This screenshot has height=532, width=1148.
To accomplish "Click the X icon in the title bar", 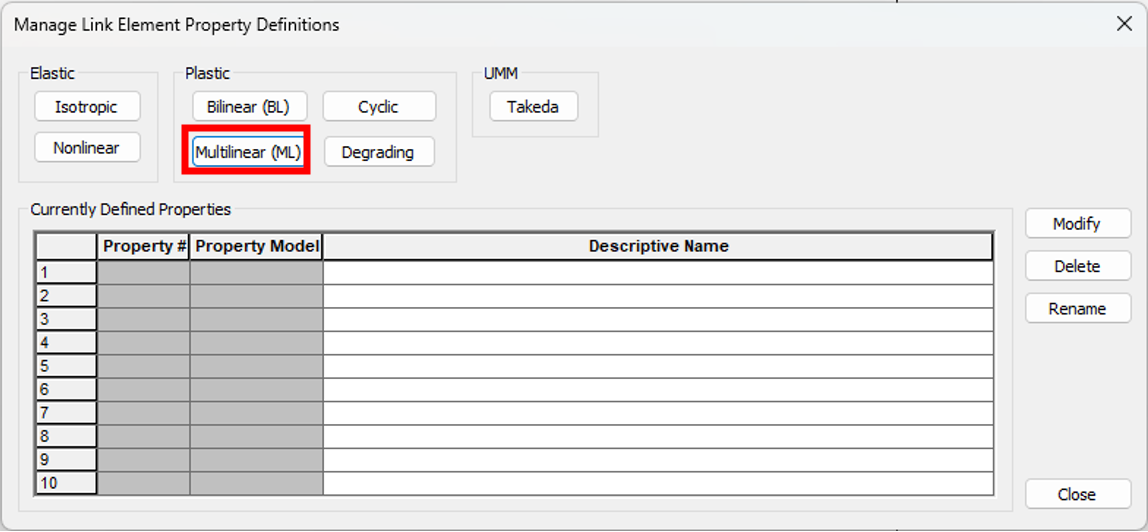I will pyautogui.click(x=1124, y=24).
